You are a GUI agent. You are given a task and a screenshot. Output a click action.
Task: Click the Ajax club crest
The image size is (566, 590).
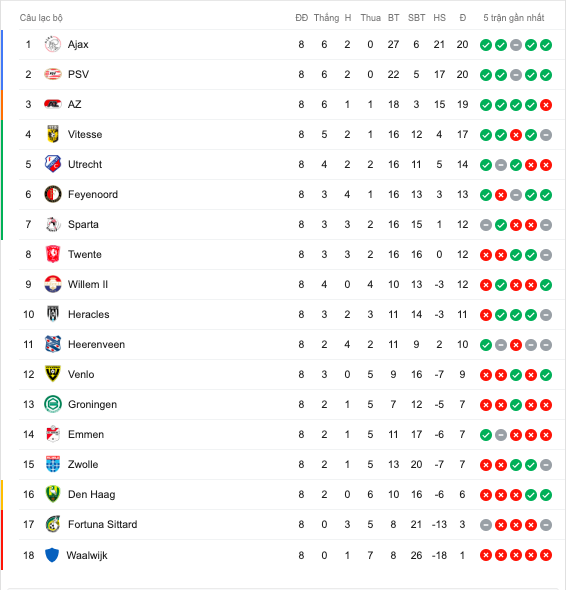click(x=53, y=44)
